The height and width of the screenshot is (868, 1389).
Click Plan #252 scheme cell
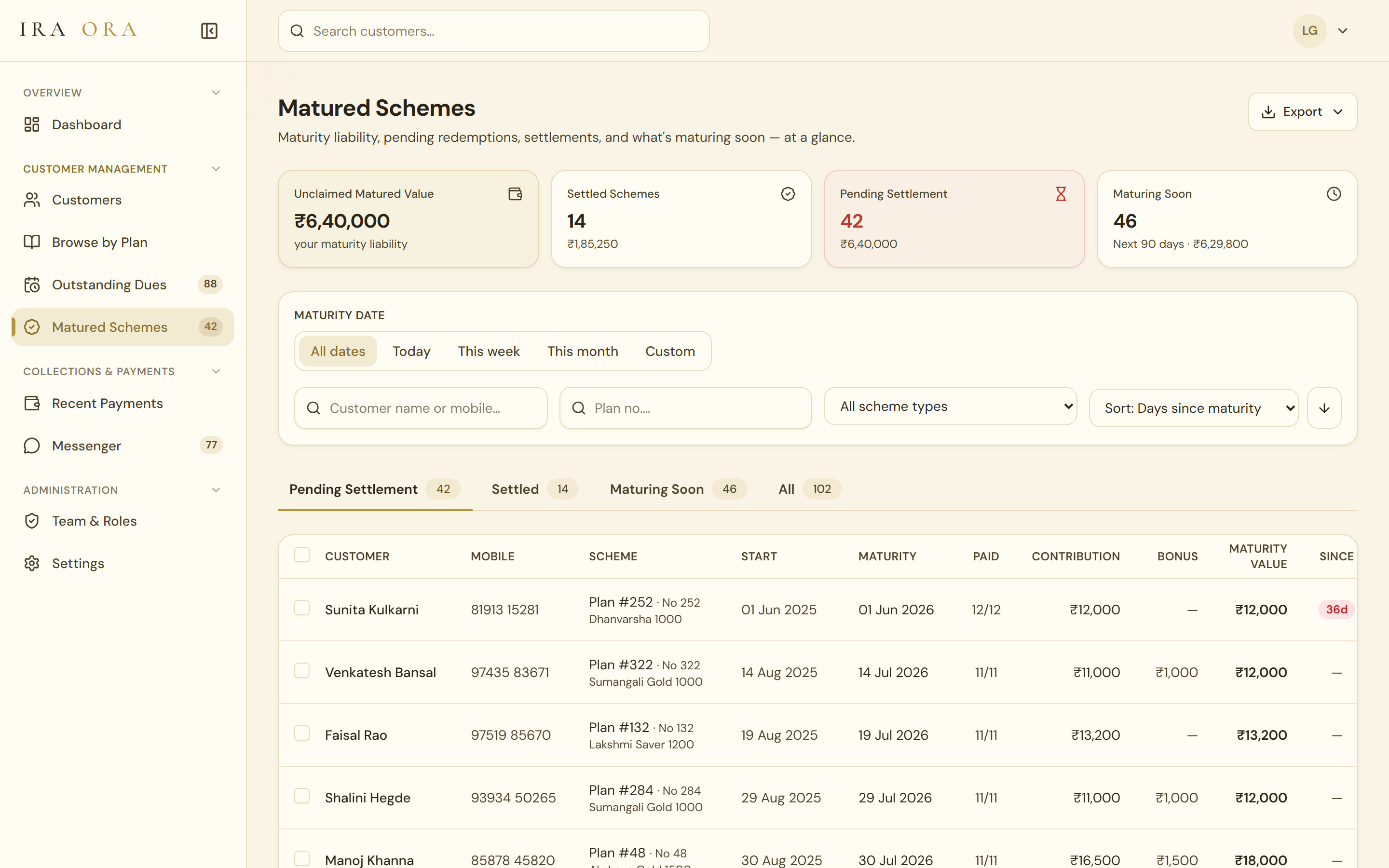pos(644,610)
